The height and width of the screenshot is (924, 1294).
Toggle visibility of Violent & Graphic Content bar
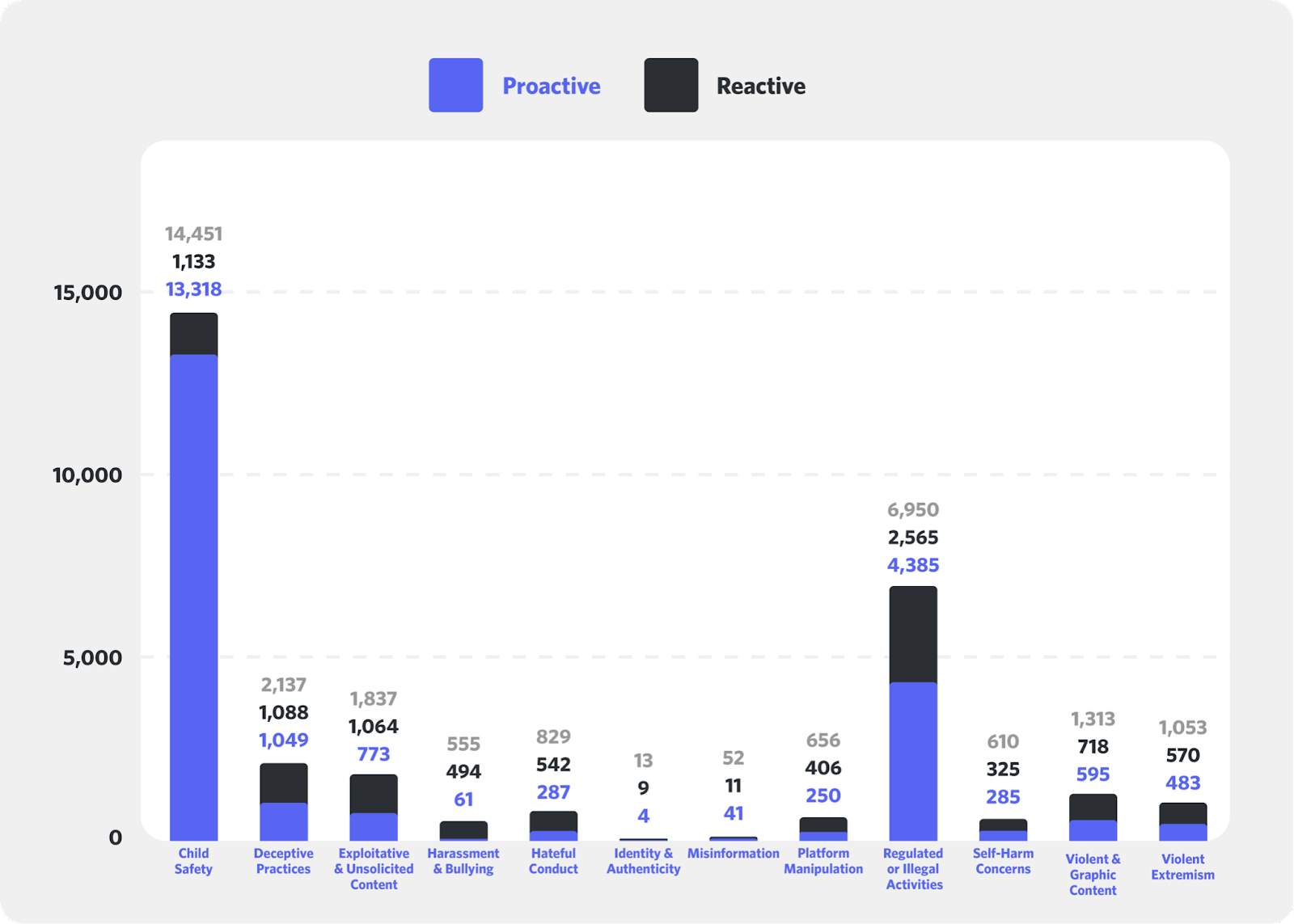coord(1092,816)
